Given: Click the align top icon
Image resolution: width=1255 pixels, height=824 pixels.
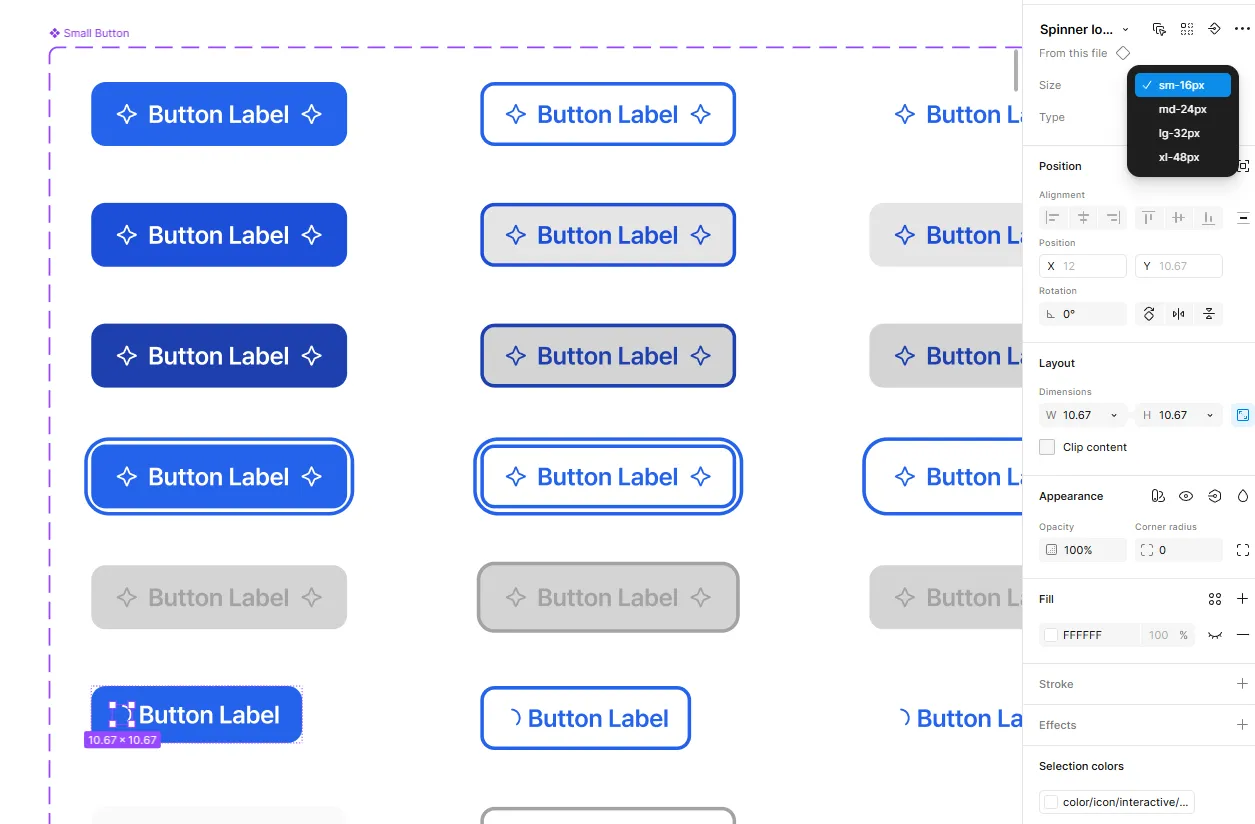Looking at the screenshot, I should [1149, 217].
